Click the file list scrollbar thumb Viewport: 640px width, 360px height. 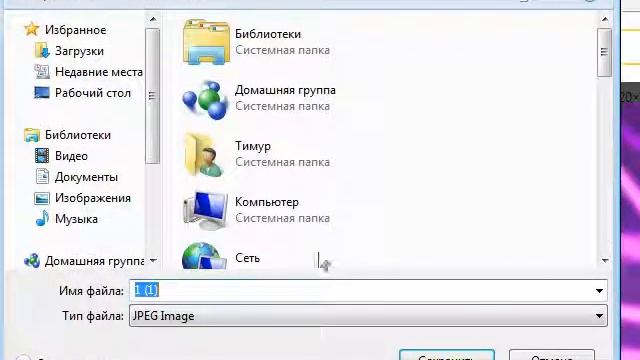(x=604, y=52)
